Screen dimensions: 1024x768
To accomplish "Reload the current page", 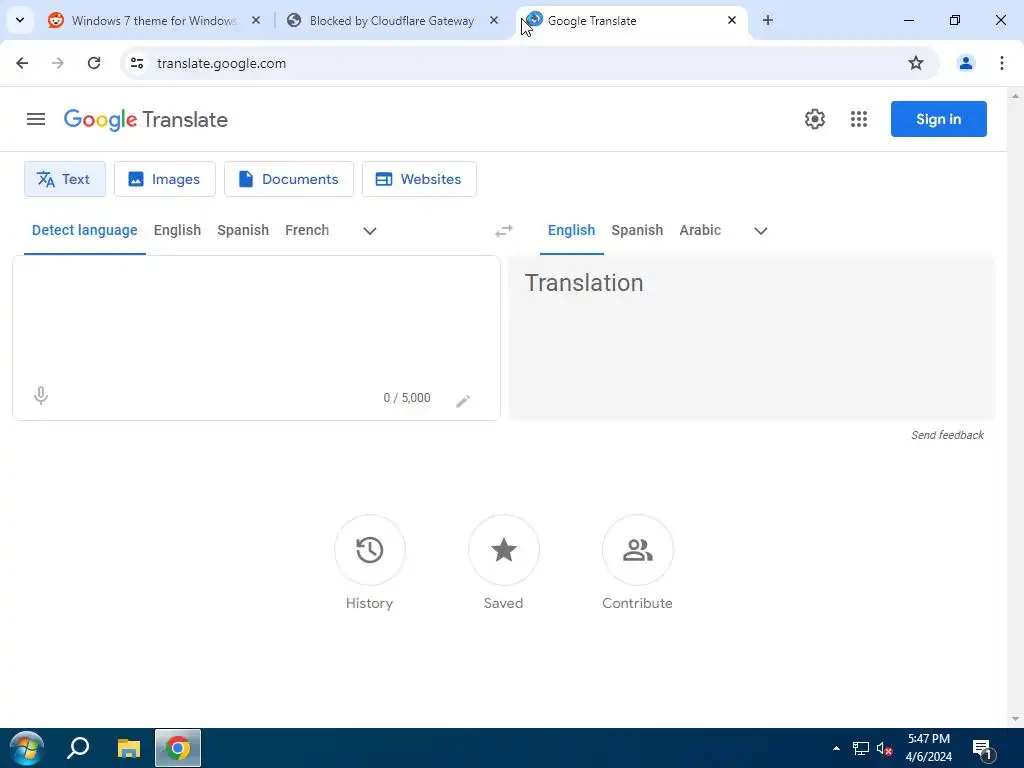I will coord(94,63).
